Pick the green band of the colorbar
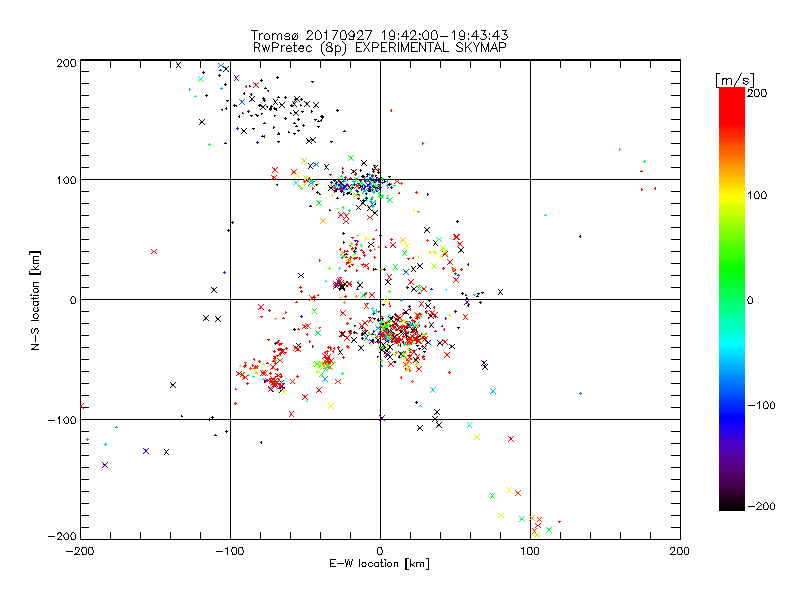Screen dimensions: 800x600 tap(732, 270)
